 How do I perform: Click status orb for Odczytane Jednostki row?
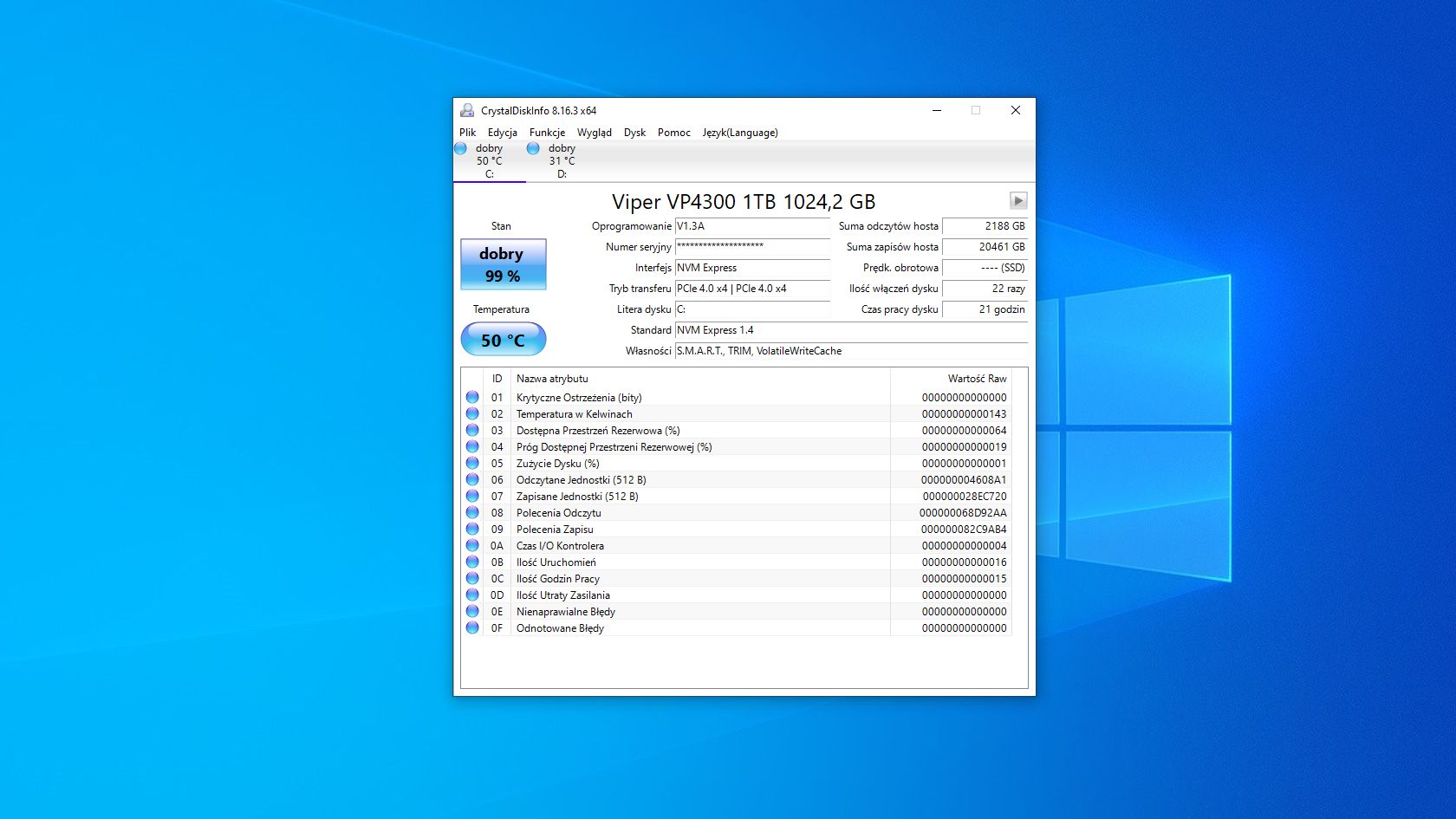(472, 479)
